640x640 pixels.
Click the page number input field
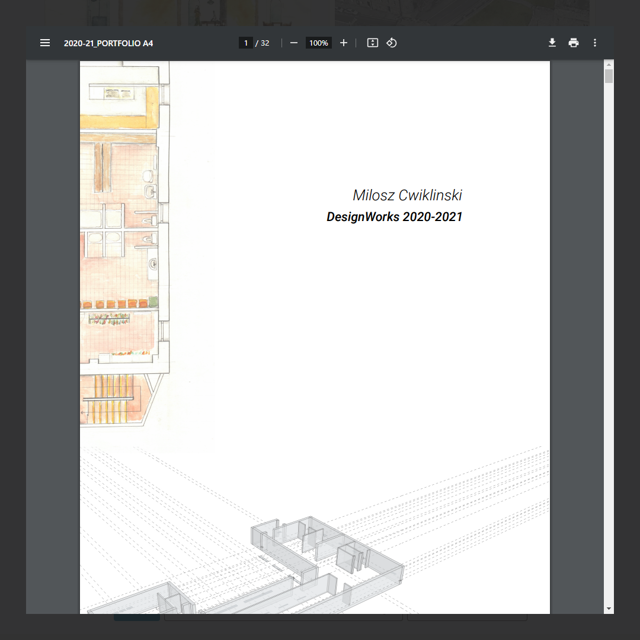click(245, 43)
